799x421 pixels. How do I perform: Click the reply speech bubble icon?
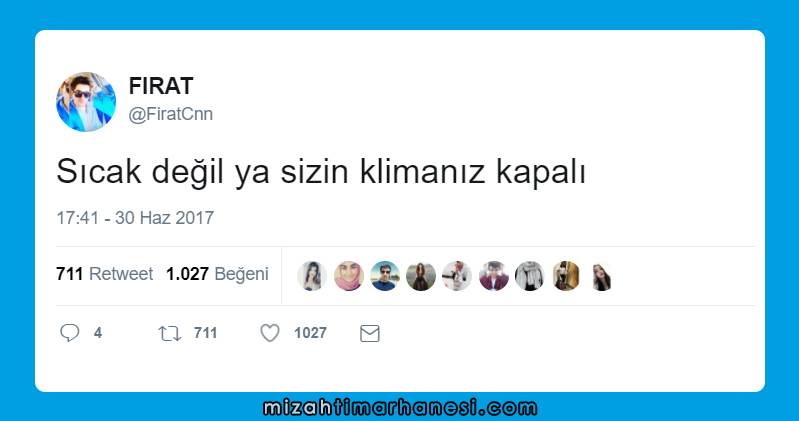[x=70, y=333]
